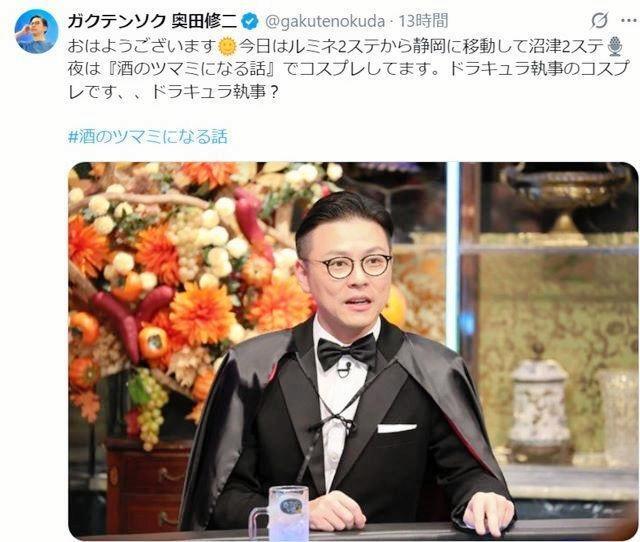This screenshot has height=542, width=640.
Task: Click the sun emoji in the tweet
Action: [x=227, y=46]
